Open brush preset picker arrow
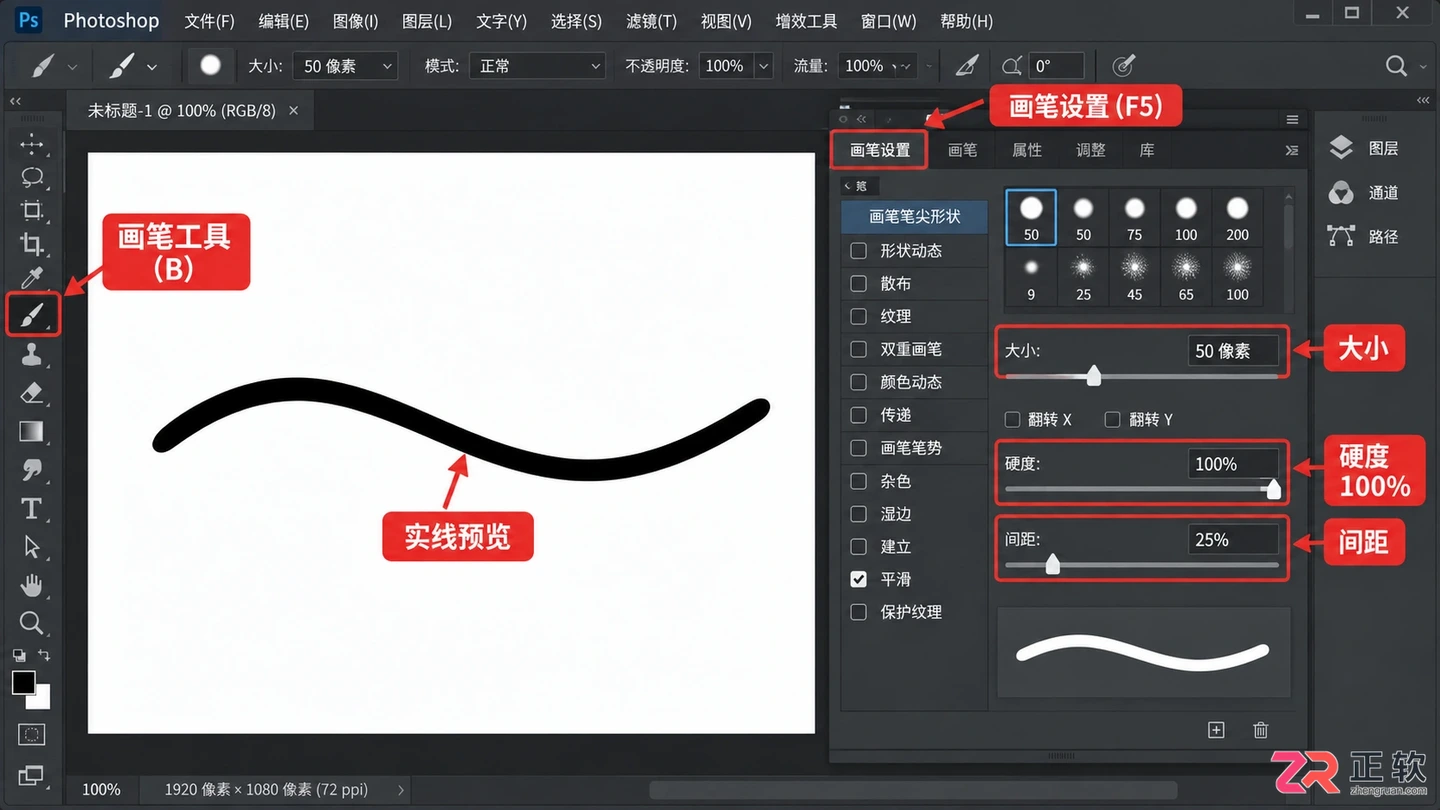The image size is (1440, 810). [x=151, y=67]
